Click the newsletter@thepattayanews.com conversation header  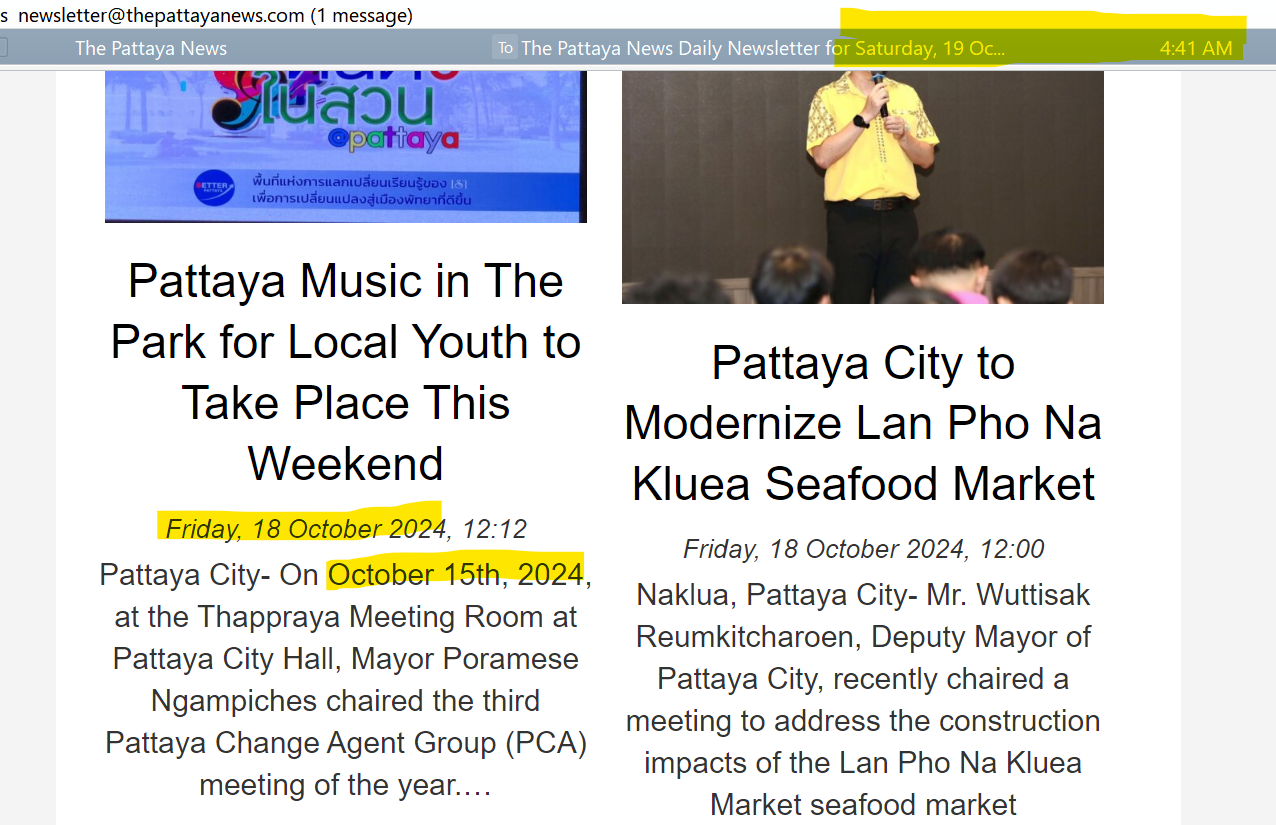click(214, 16)
